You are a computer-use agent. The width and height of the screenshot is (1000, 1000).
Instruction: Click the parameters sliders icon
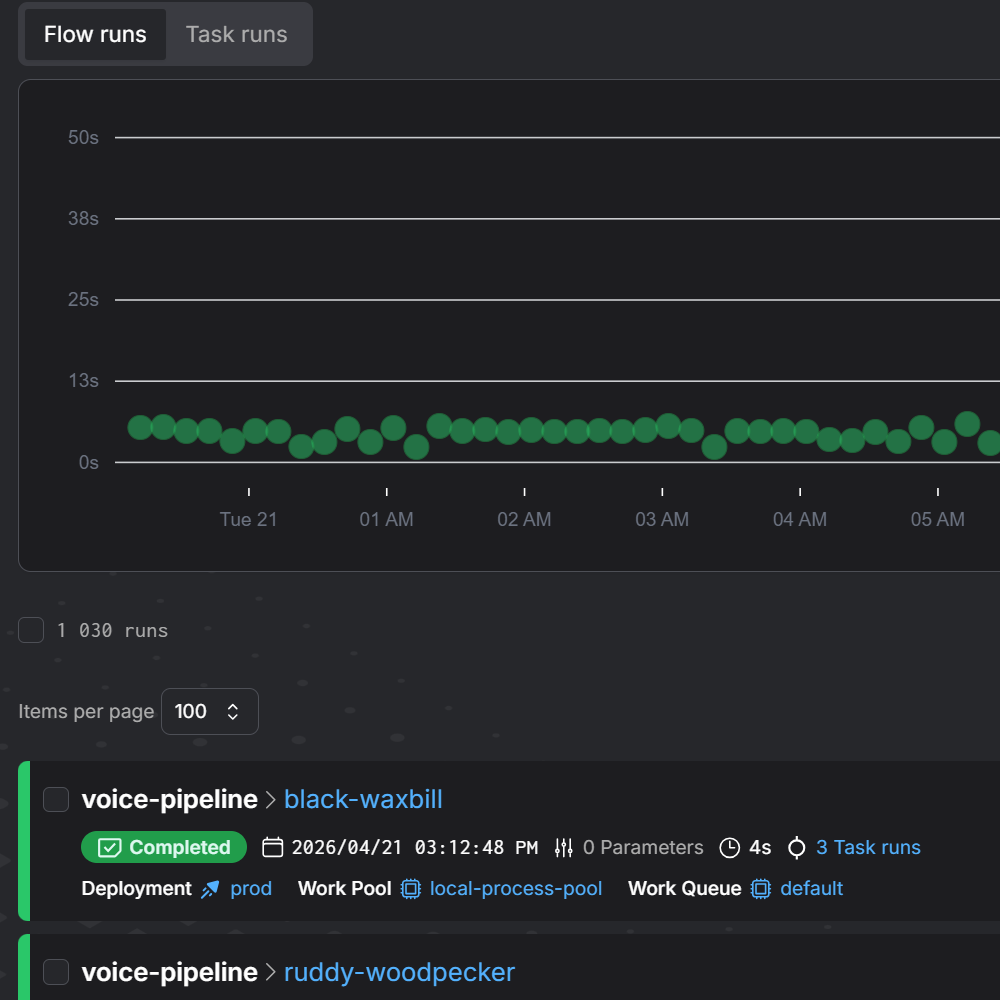[564, 848]
